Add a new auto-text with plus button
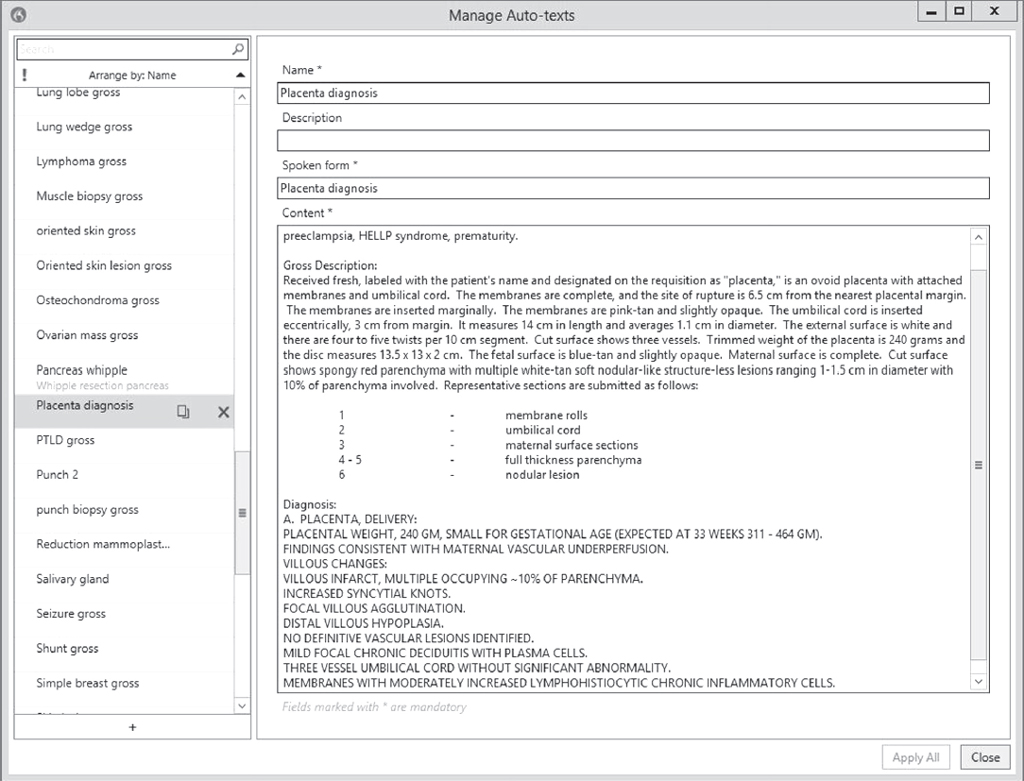Screen dimensions: 1024x781 pos(133,727)
